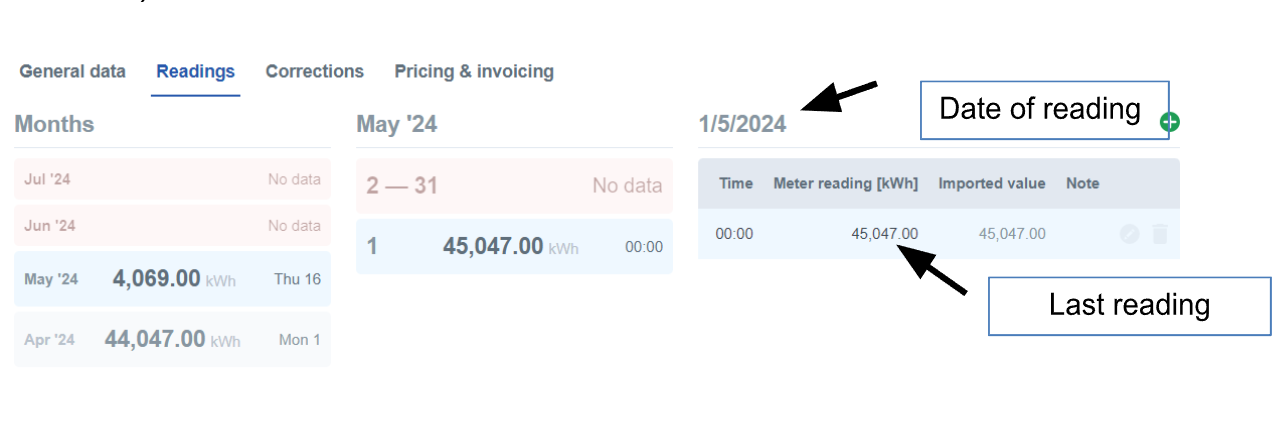Screen dimensions: 1288x429
Task: Click the Meter reading [kWh] column header
Action: tap(845, 184)
